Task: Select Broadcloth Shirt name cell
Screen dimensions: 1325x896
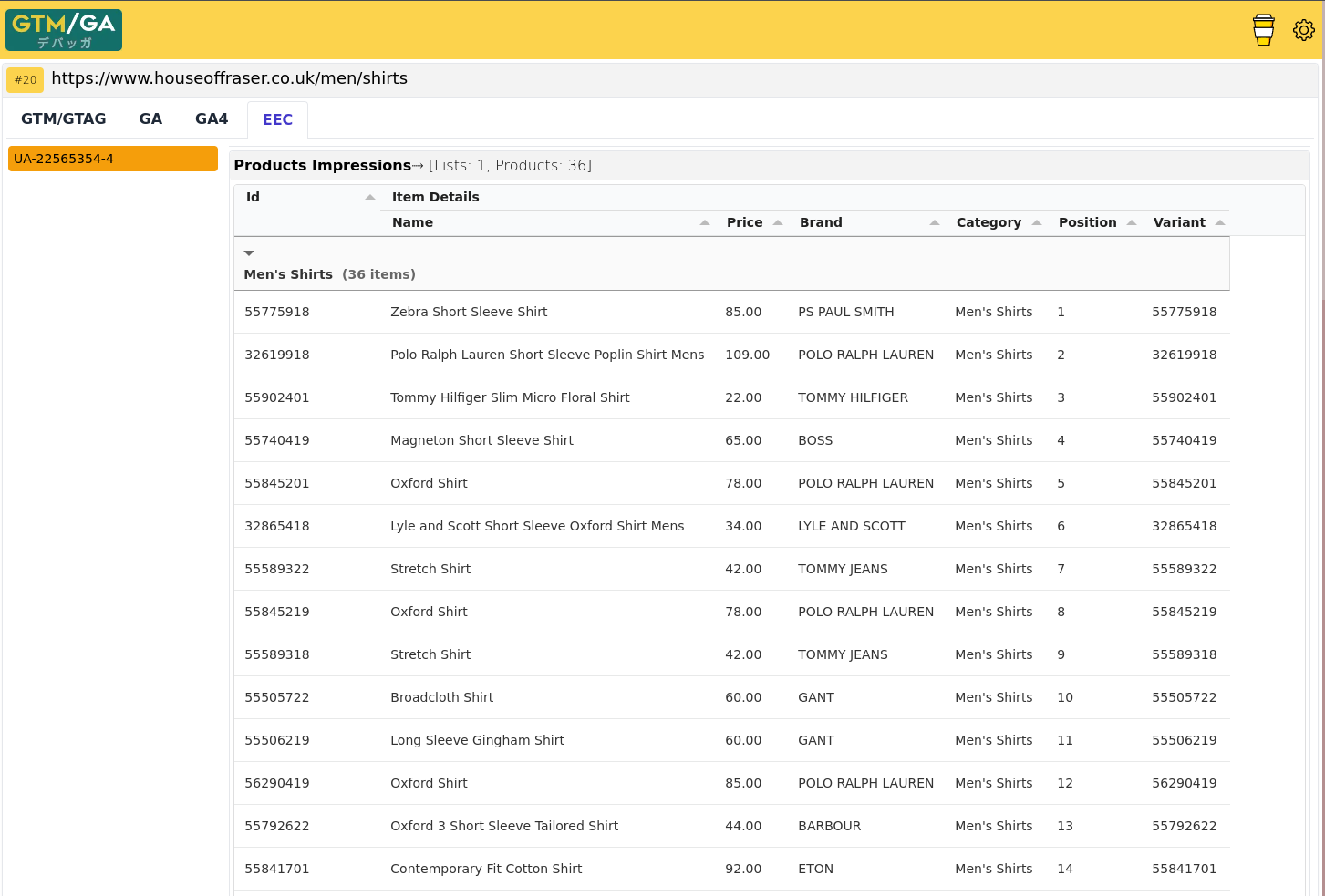Action: [441, 697]
